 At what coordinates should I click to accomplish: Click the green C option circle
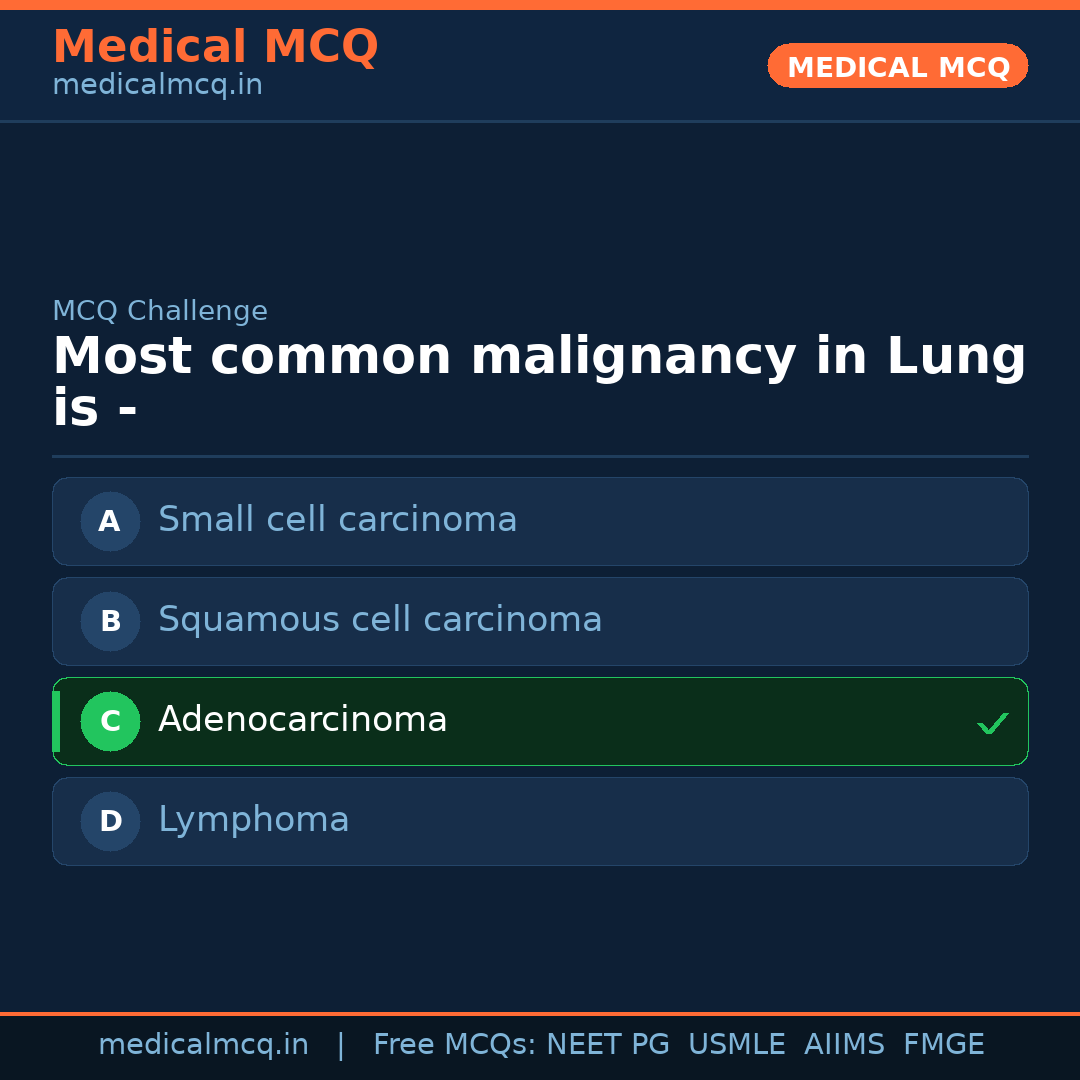click(110, 721)
